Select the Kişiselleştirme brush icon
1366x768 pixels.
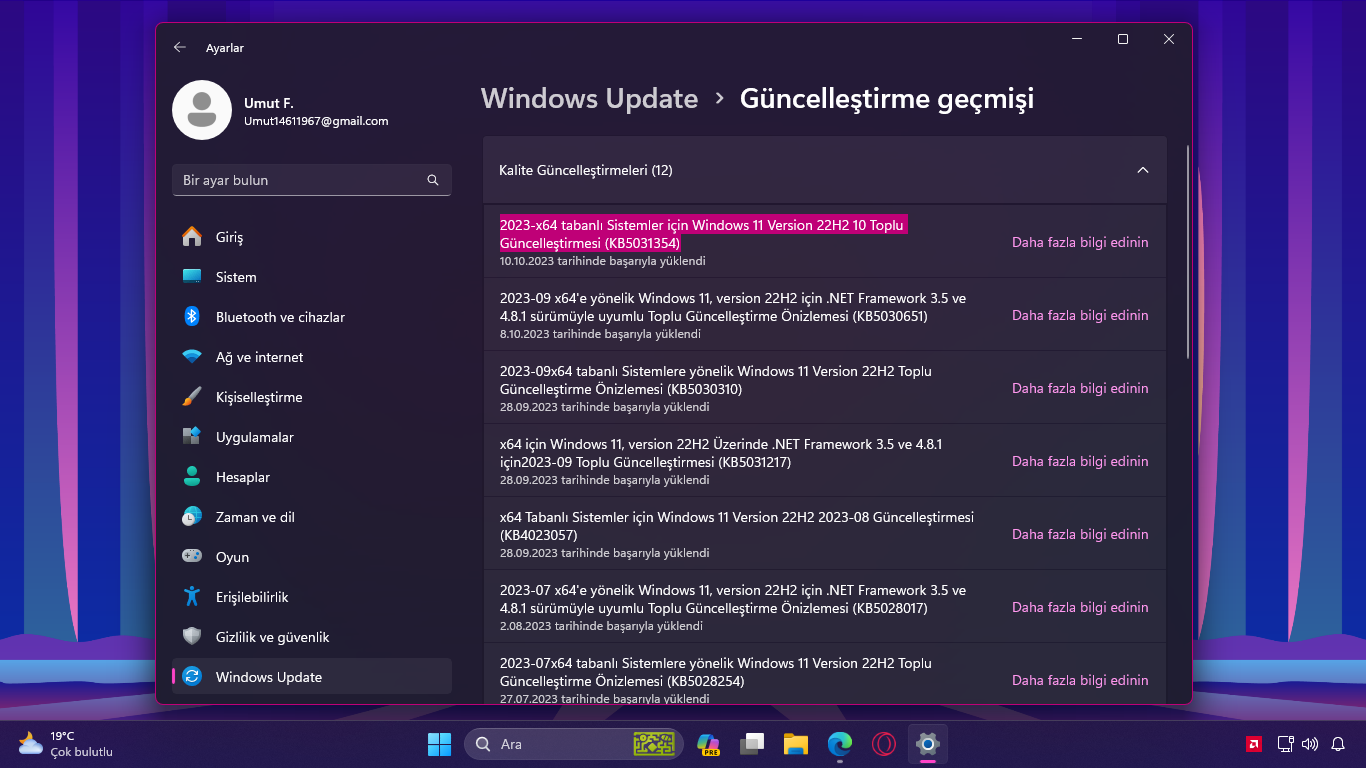192,397
